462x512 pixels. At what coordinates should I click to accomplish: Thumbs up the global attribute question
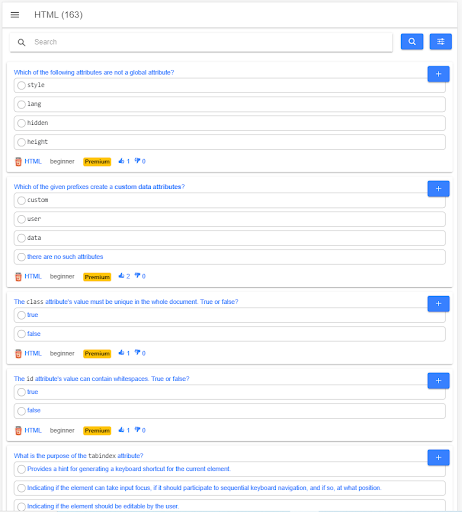click(x=121, y=161)
